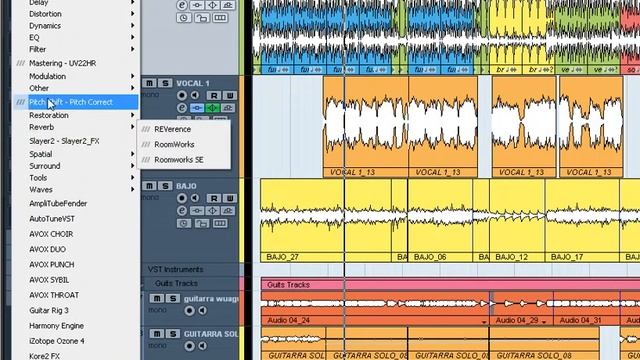Click BAJO lane display type icon

220,223
